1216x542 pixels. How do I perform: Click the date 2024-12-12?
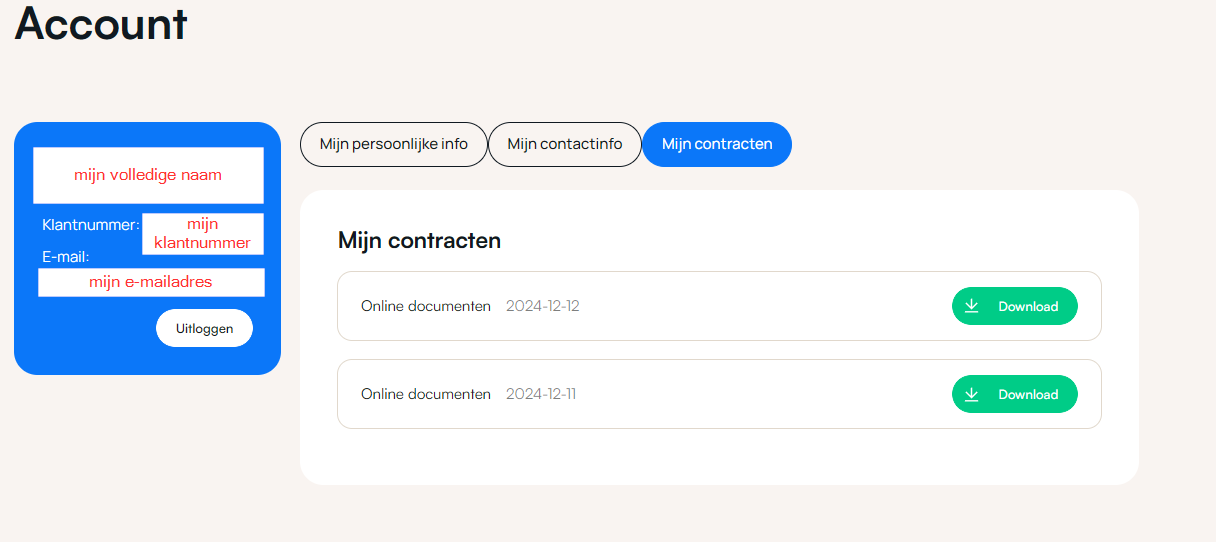coord(542,306)
